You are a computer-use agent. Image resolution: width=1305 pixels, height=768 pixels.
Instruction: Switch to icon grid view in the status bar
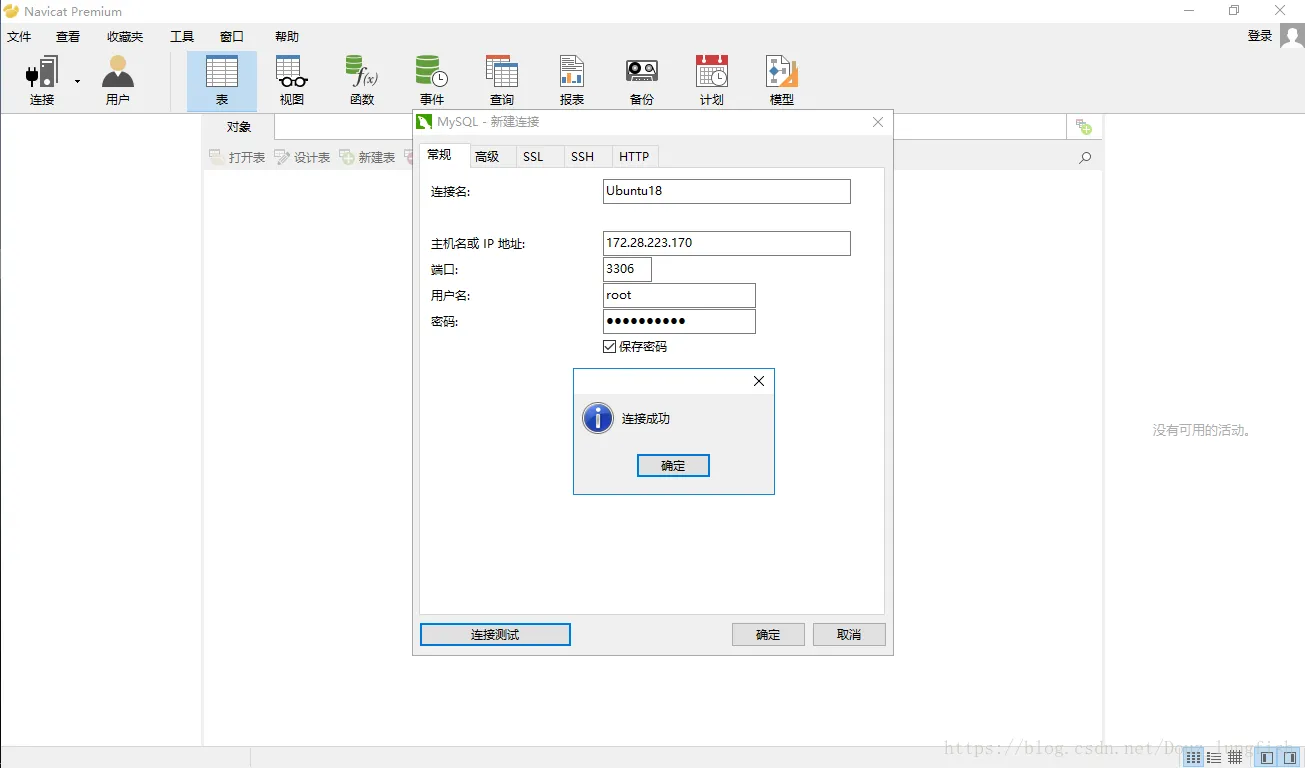tap(1193, 757)
